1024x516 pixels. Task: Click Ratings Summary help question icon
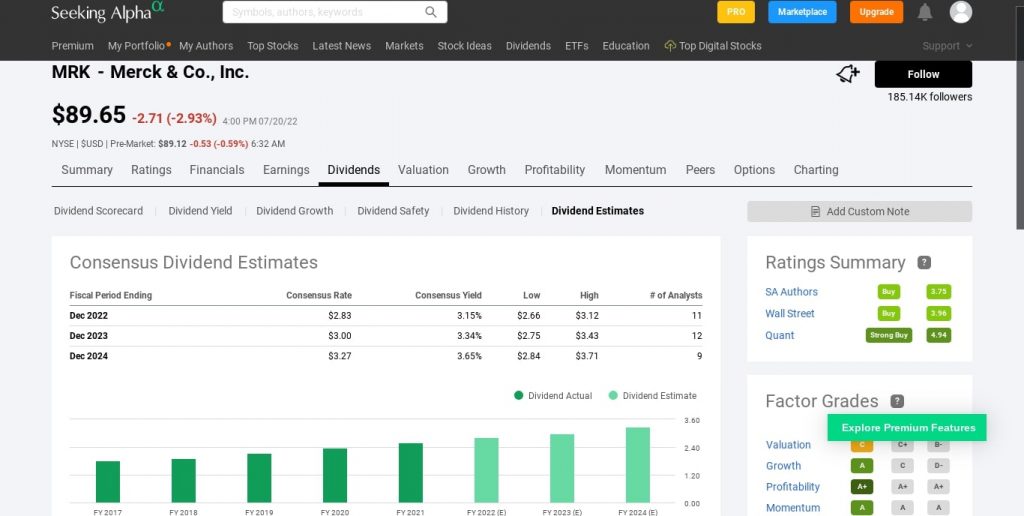click(x=924, y=263)
